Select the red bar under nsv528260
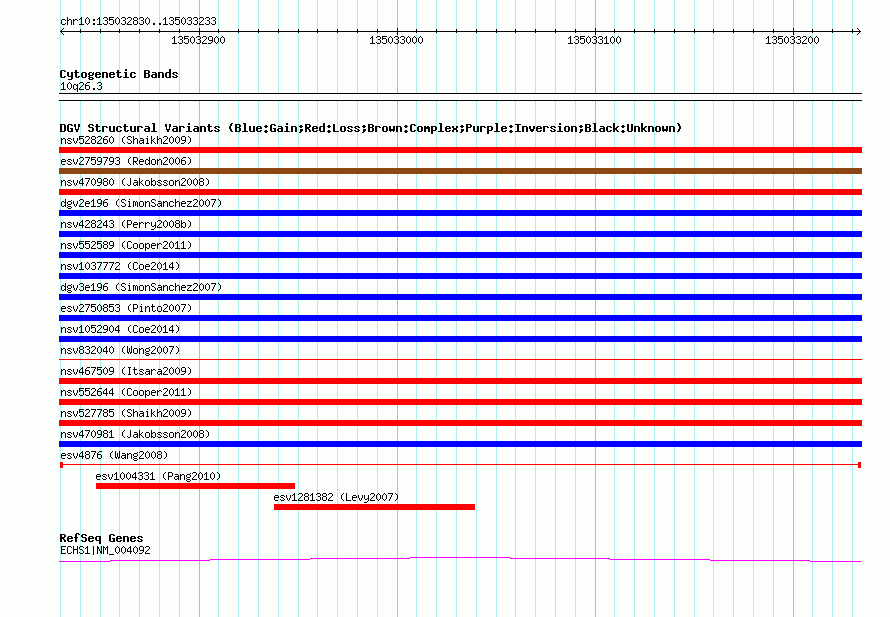 coord(460,150)
